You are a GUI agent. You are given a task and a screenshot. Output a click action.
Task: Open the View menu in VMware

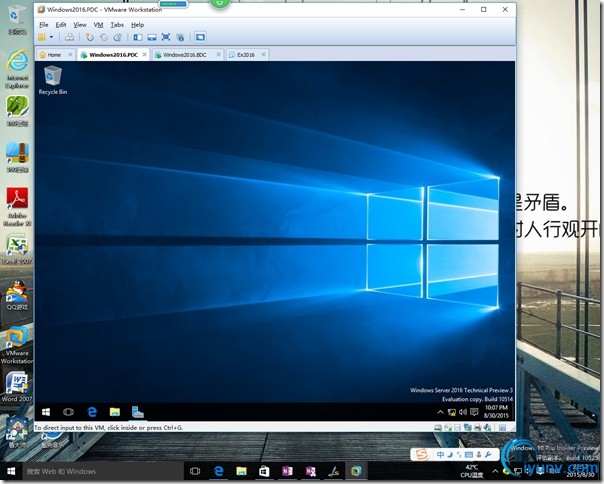click(80, 25)
